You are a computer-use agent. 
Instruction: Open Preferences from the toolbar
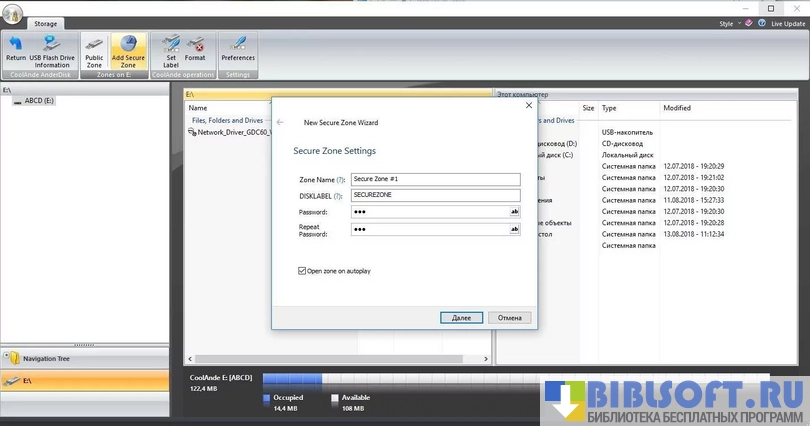238,48
